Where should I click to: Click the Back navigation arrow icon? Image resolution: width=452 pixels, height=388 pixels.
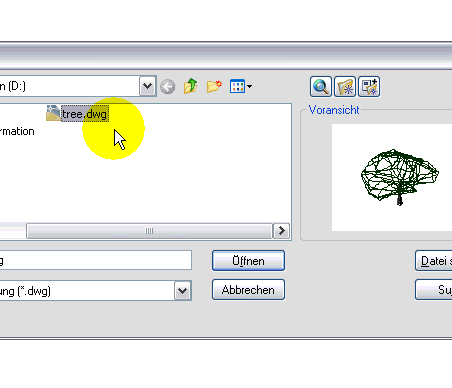pos(167,87)
